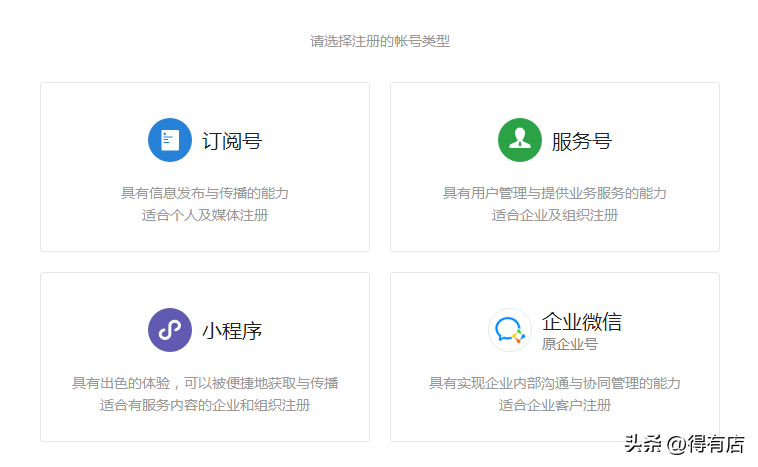Select the 服务号 title text
The width and height of the screenshot is (758, 467).
coord(582,141)
